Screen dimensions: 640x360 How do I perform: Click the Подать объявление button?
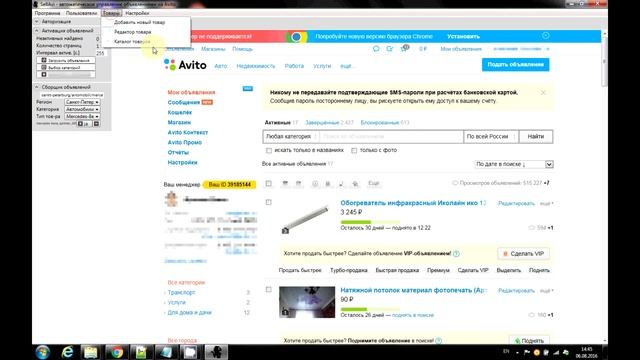click(x=516, y=64)
